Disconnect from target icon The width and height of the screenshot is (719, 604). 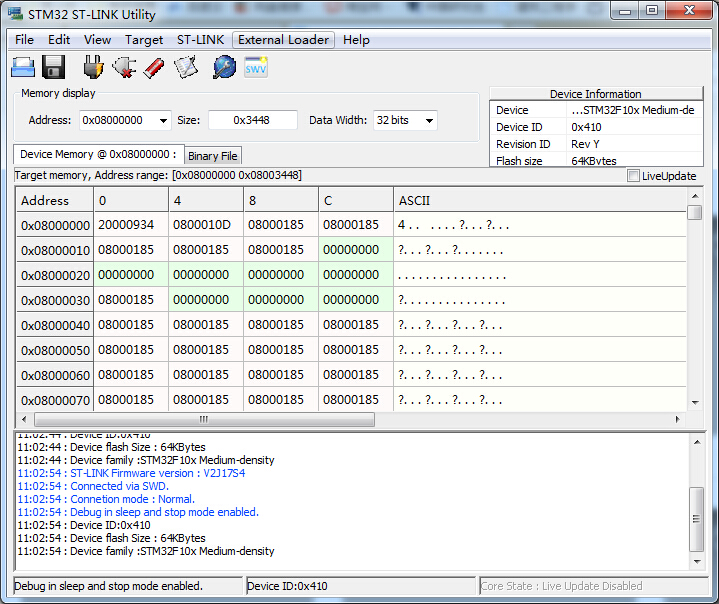click(124, 67)
